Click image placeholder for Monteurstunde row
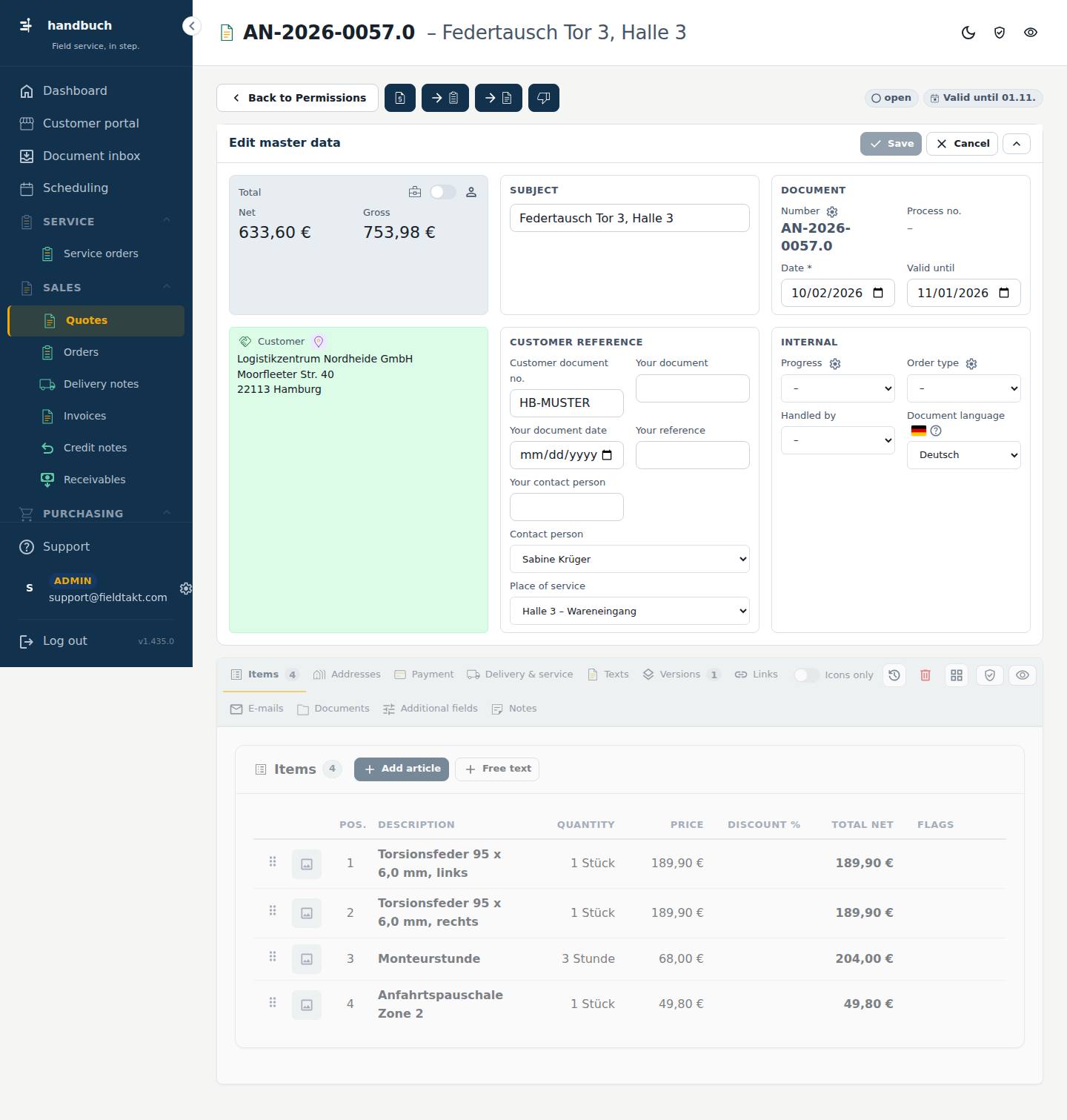This screenshot has height=1120, width=1067. pos(307,959)
